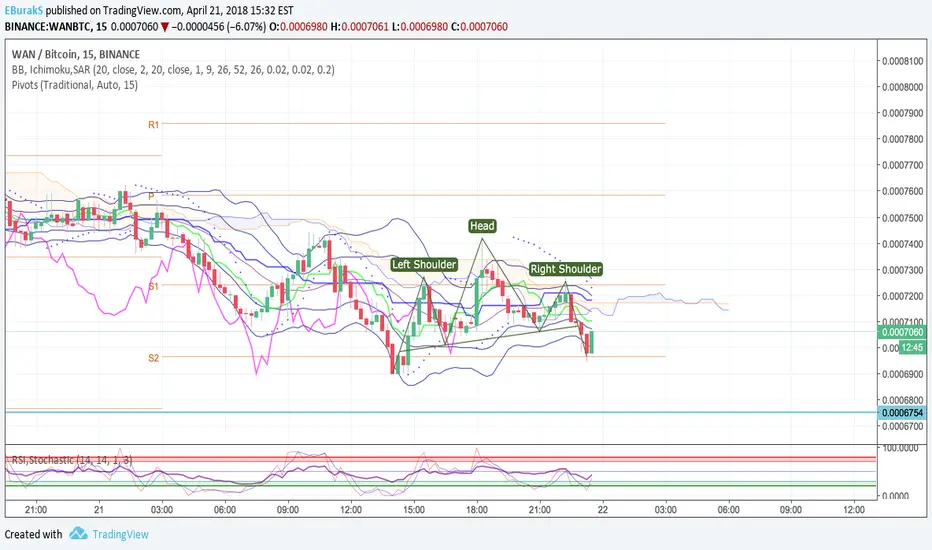Click the 18:00 time axis label
Screen dimensions: 932x550
point(477,510)
